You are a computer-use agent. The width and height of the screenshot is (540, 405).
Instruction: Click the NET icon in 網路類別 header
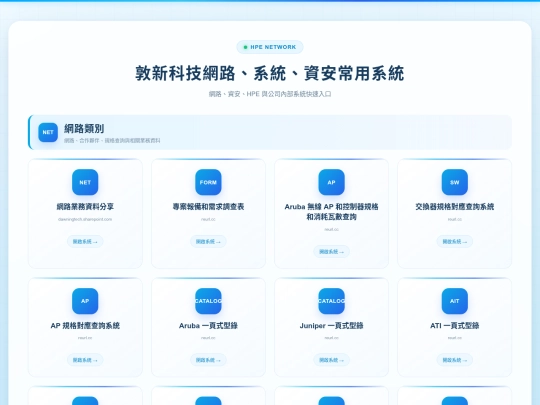48,132
